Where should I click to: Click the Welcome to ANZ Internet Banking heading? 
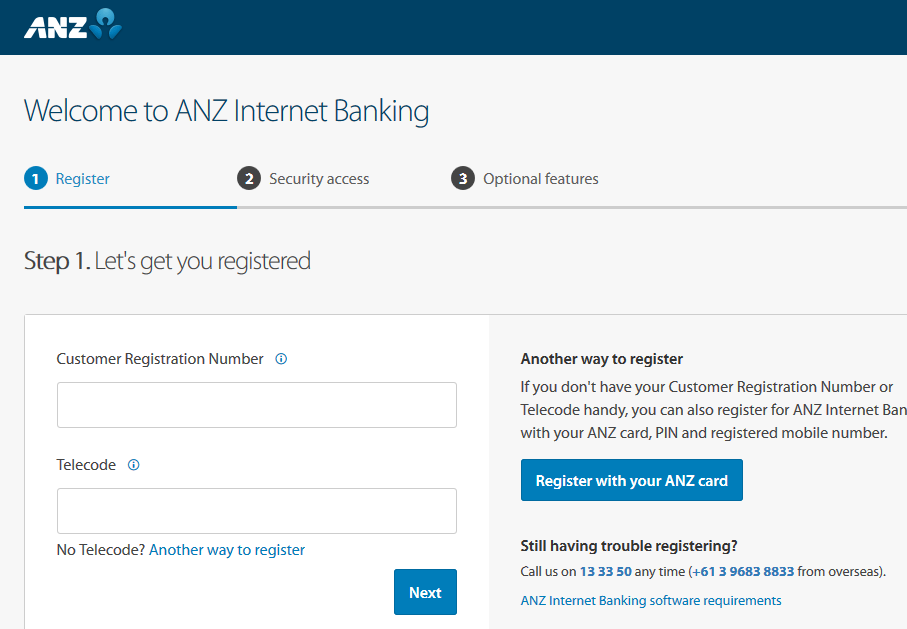(x=226, y=111)
